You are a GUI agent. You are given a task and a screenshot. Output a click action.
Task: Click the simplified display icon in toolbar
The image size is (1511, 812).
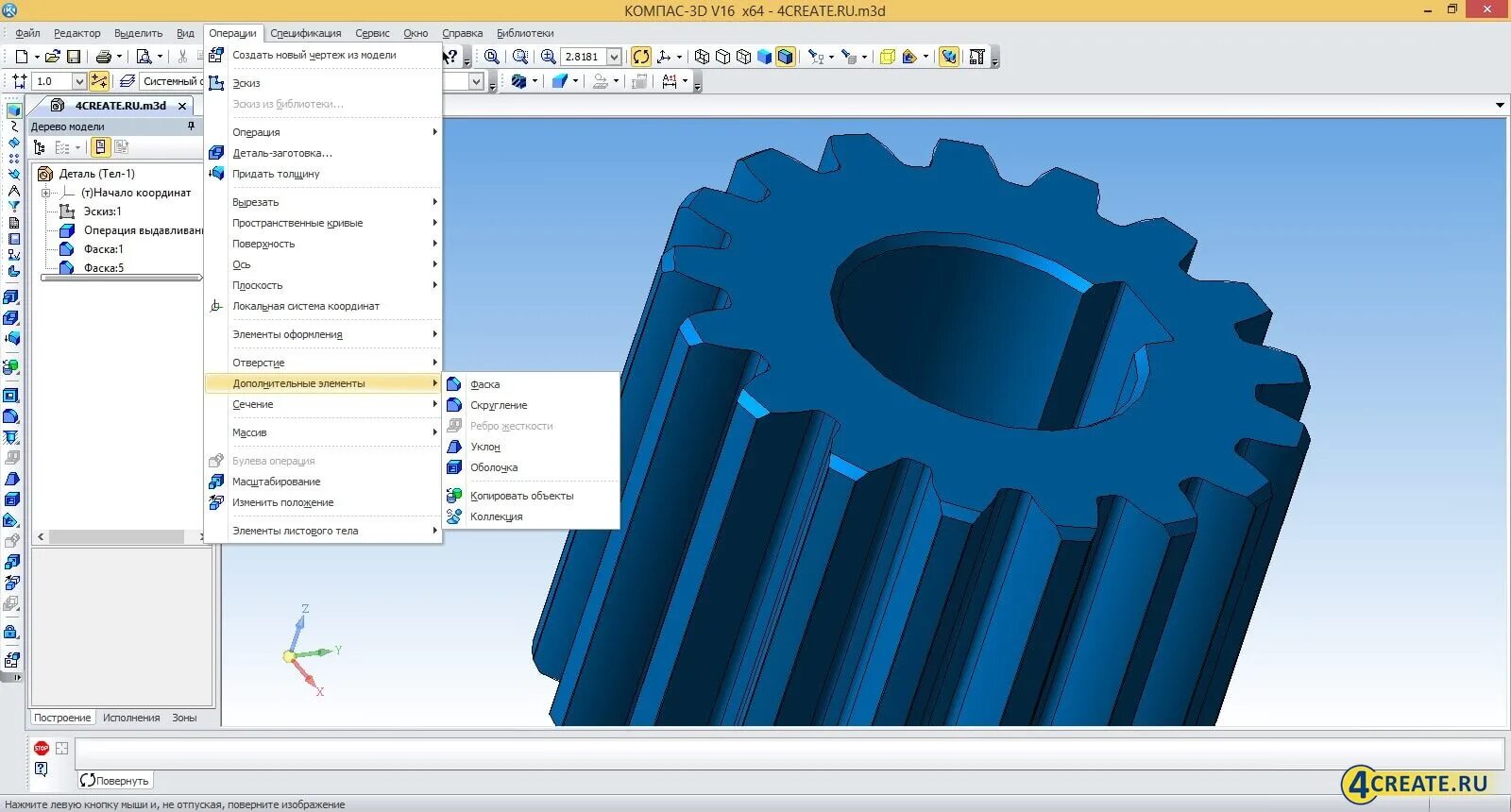pos(949,57)
